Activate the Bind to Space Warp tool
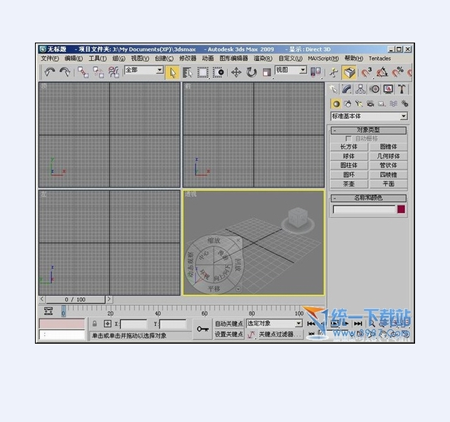Screen dimensions: 450x422 coord(113,72)
